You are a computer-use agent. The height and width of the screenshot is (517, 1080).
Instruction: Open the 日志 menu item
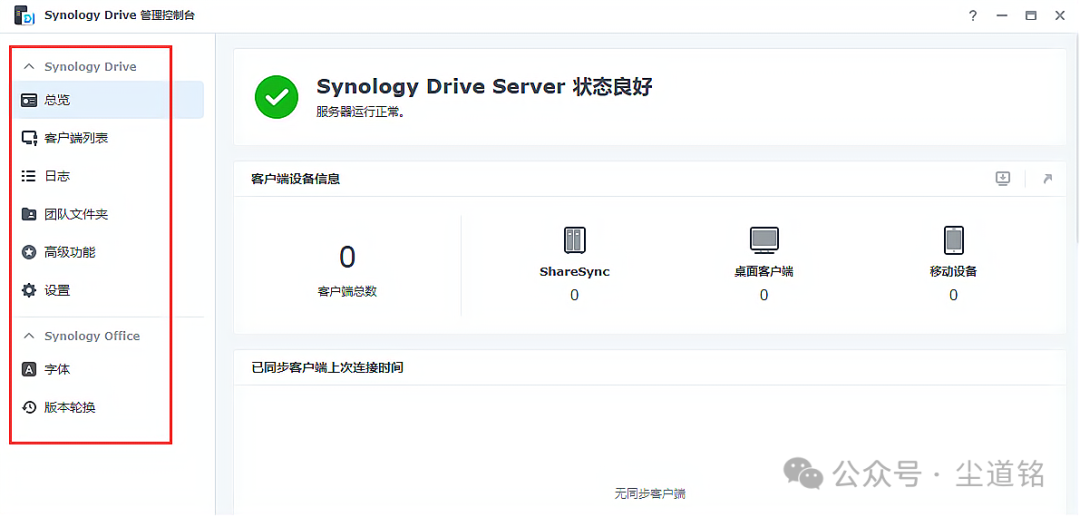[x=57, y=176]
